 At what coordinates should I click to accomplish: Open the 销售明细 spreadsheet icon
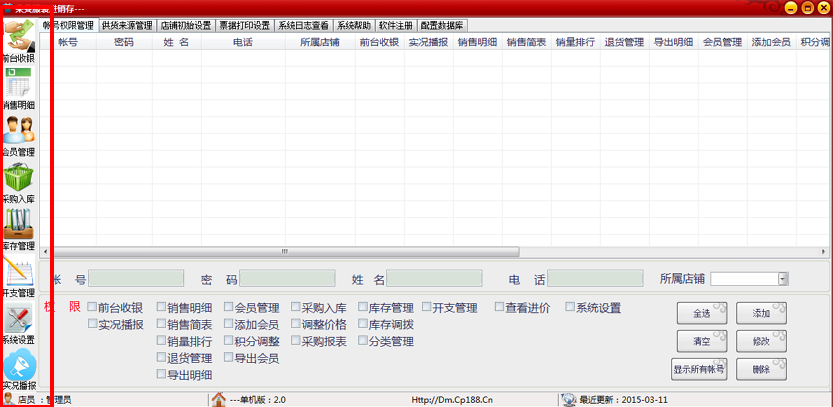click(19, 82)
